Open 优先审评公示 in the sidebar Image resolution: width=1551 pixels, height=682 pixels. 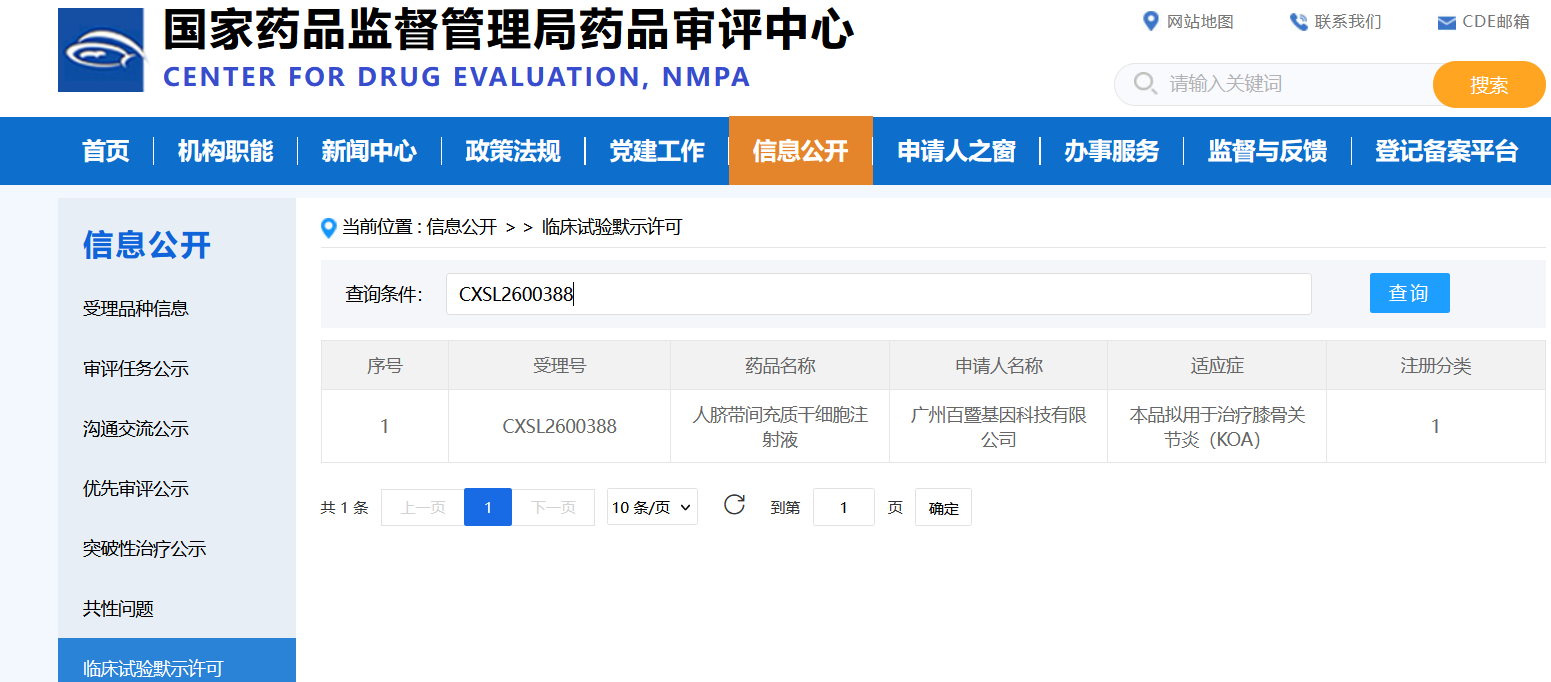(136, 488)
